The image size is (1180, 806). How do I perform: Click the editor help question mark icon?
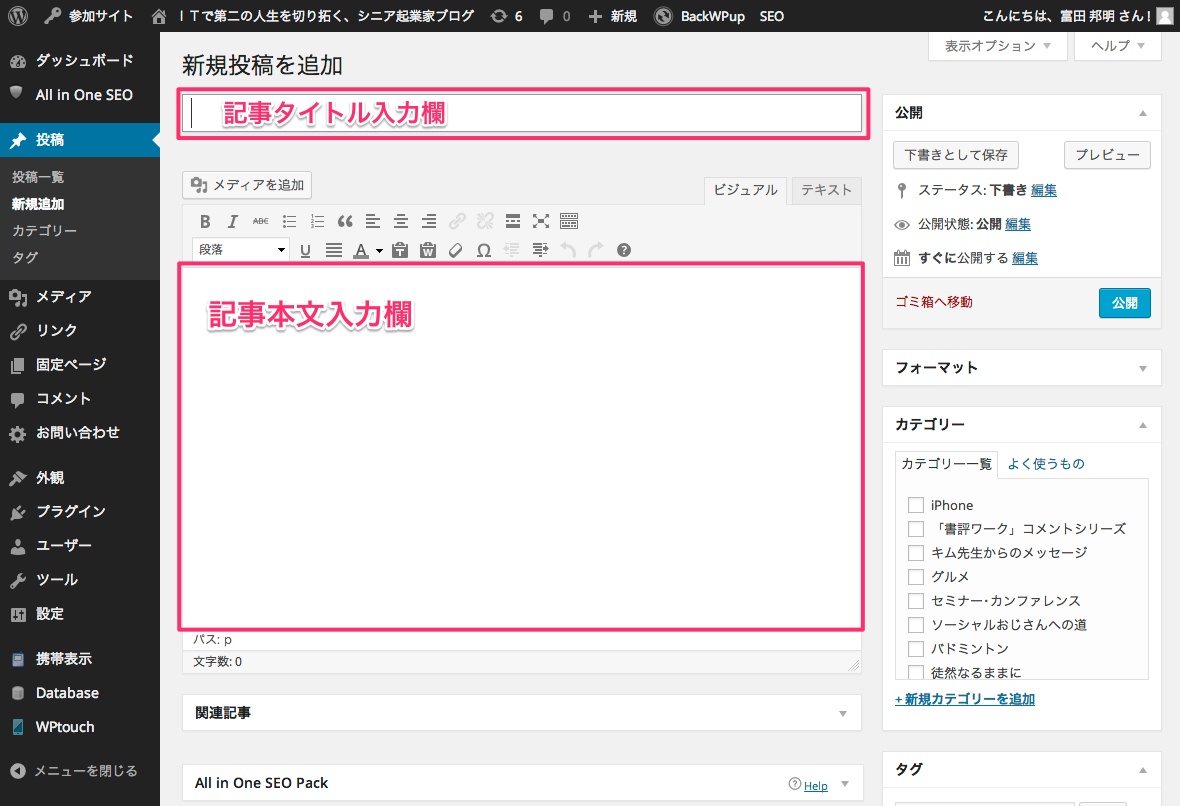click(624, 250)
